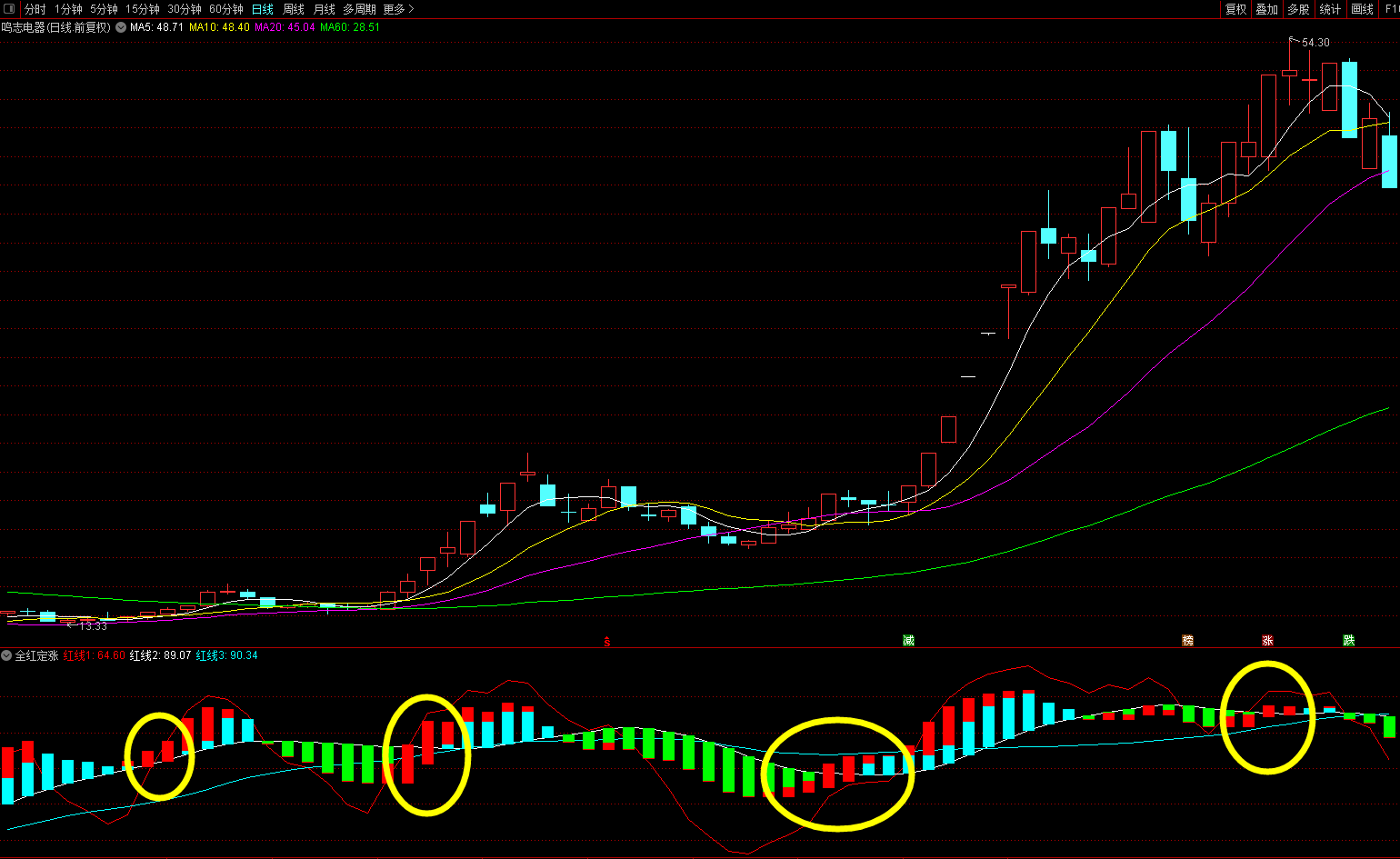Toggle the side panel icon before 分时
1400x859 pixels.
[10, 9]
